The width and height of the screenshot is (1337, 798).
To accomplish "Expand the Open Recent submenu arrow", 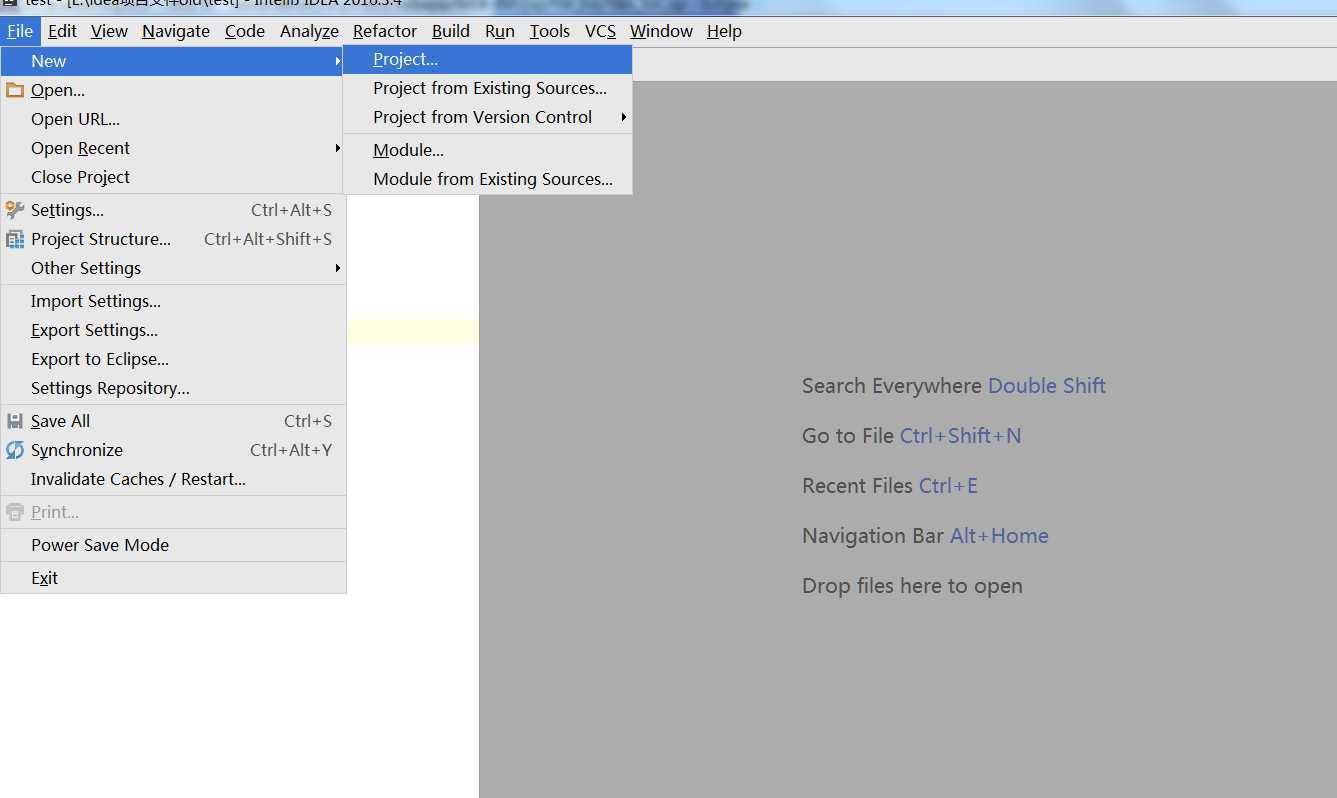I will tap(338, 148).
